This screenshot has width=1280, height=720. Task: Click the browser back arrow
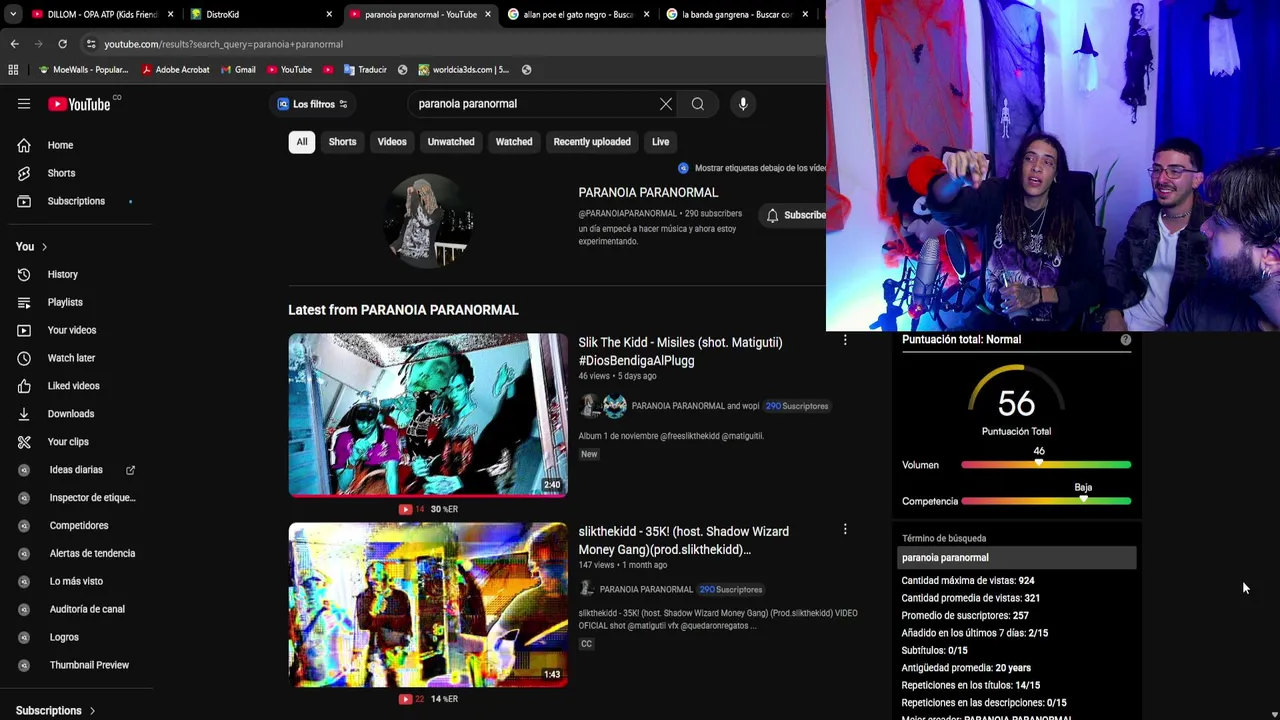[x=14, y=44]
